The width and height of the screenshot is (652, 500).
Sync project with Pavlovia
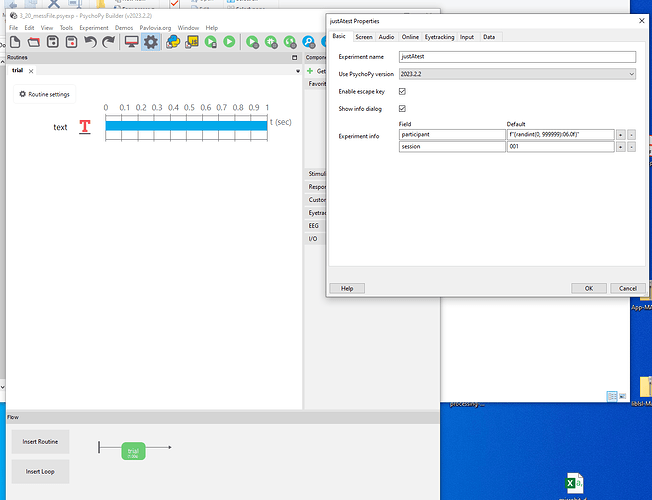point(289,42)
